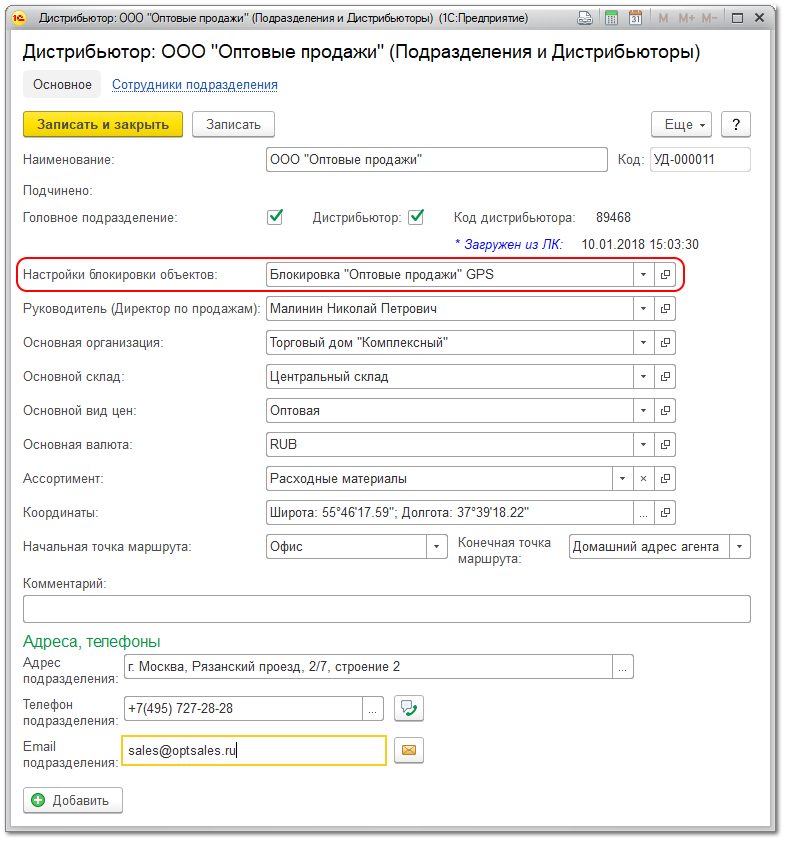Open the calculator icon in title bar
This screenshot has width=785, height=841.
point(611,18)
